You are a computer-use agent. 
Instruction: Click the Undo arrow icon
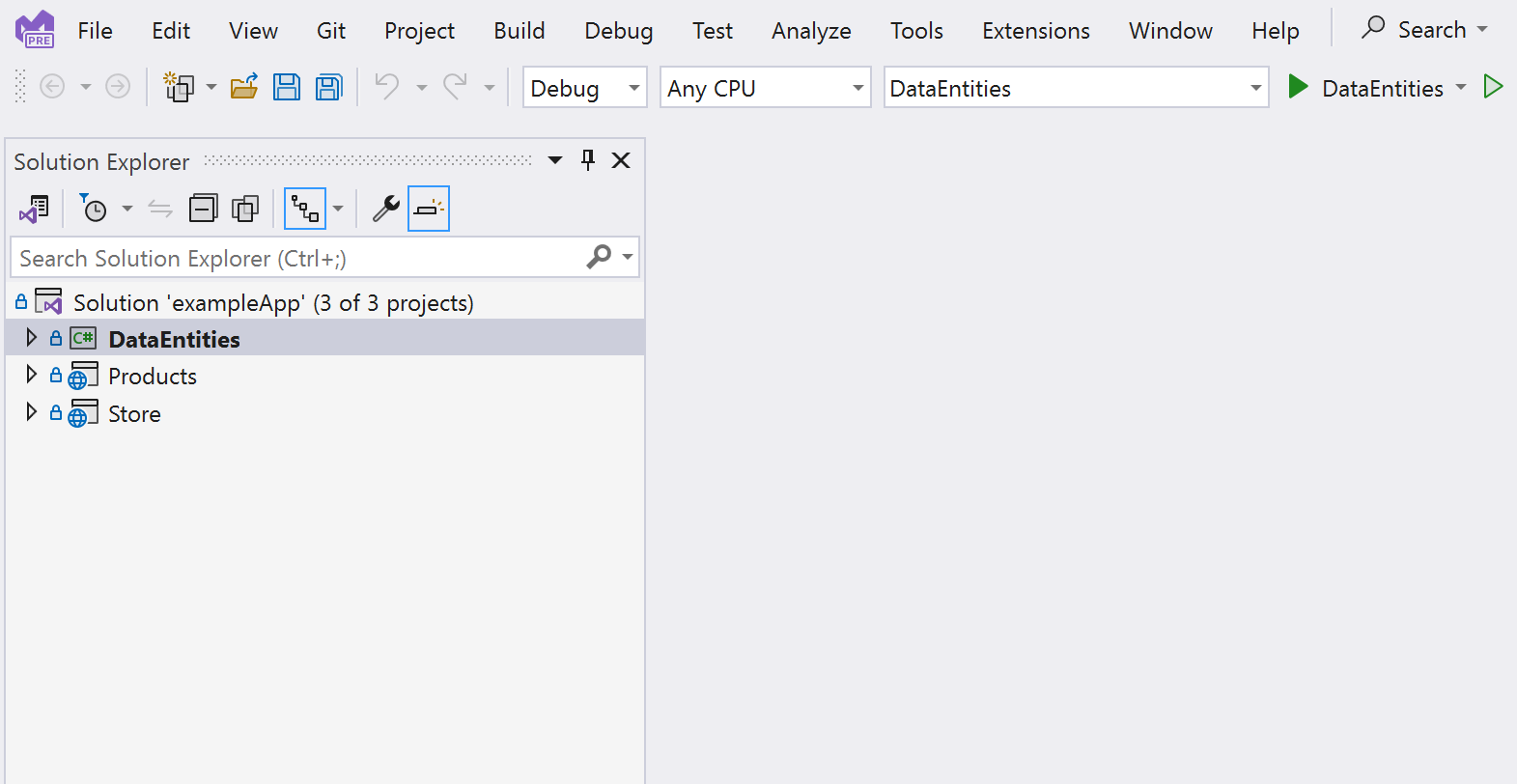coord(387,87)
